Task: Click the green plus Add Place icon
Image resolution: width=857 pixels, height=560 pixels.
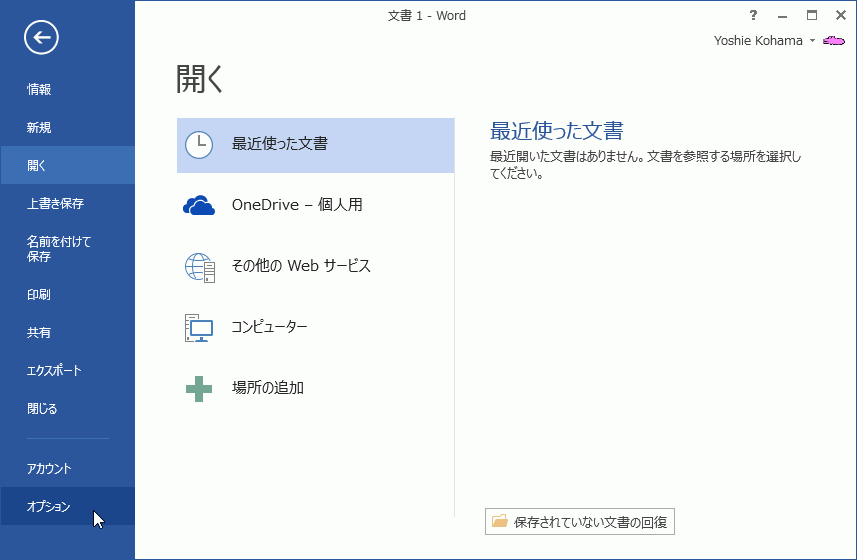Action: point(199,388)
